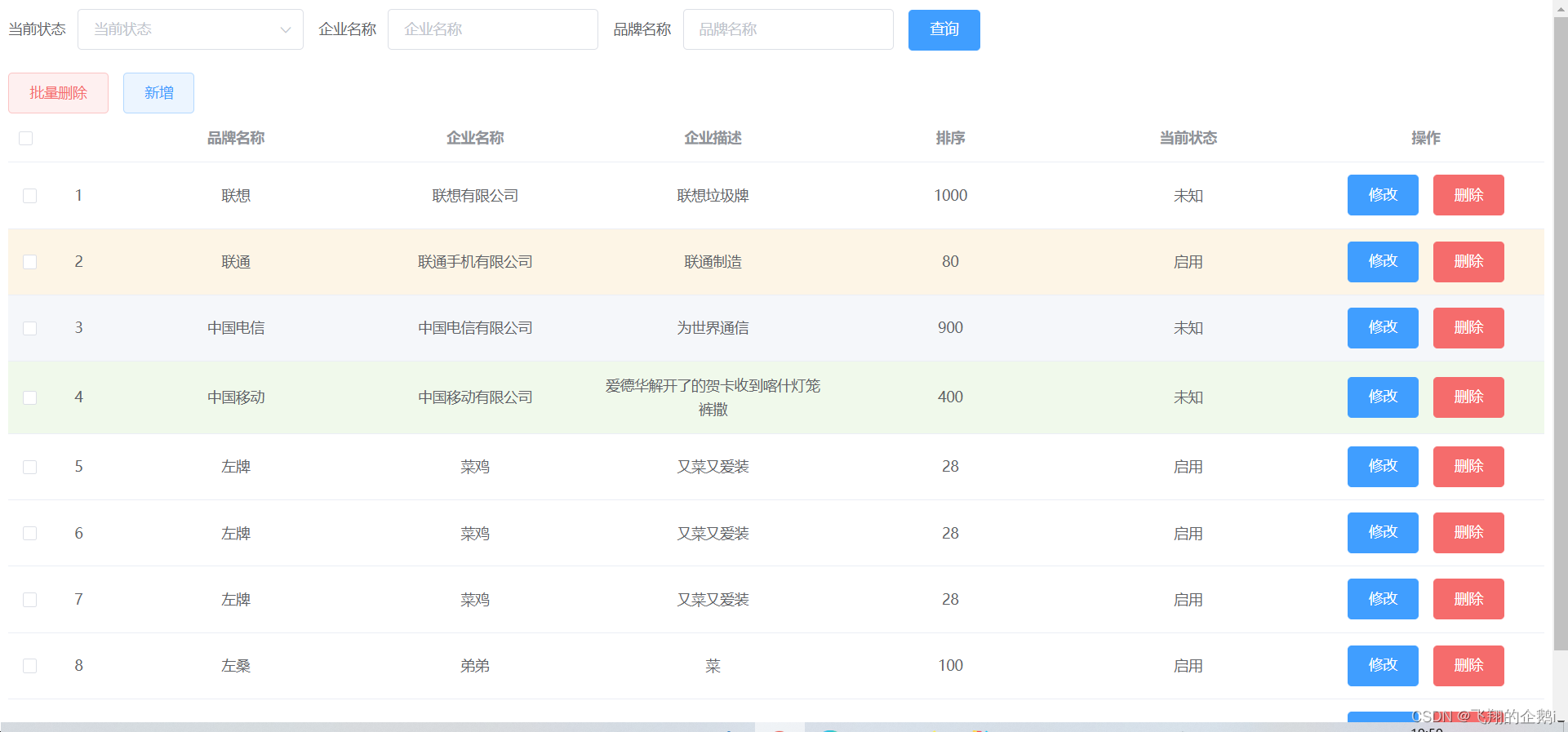The height and width of the screenshot is (732, 1568).
Task: Toggle the select-all header checkbox
Action: coord(26,138)
